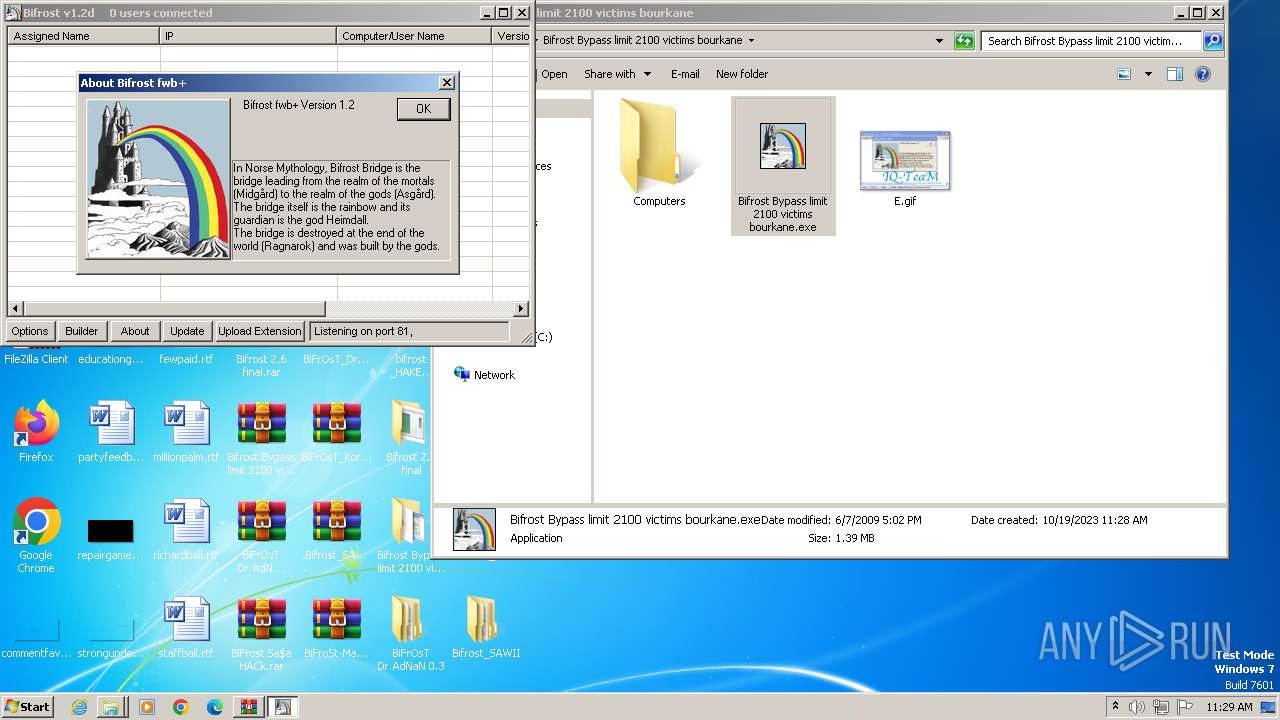1280x720 pixels.
Task: Switch to Bifrost taskbar button
Action: coord(282,707)
